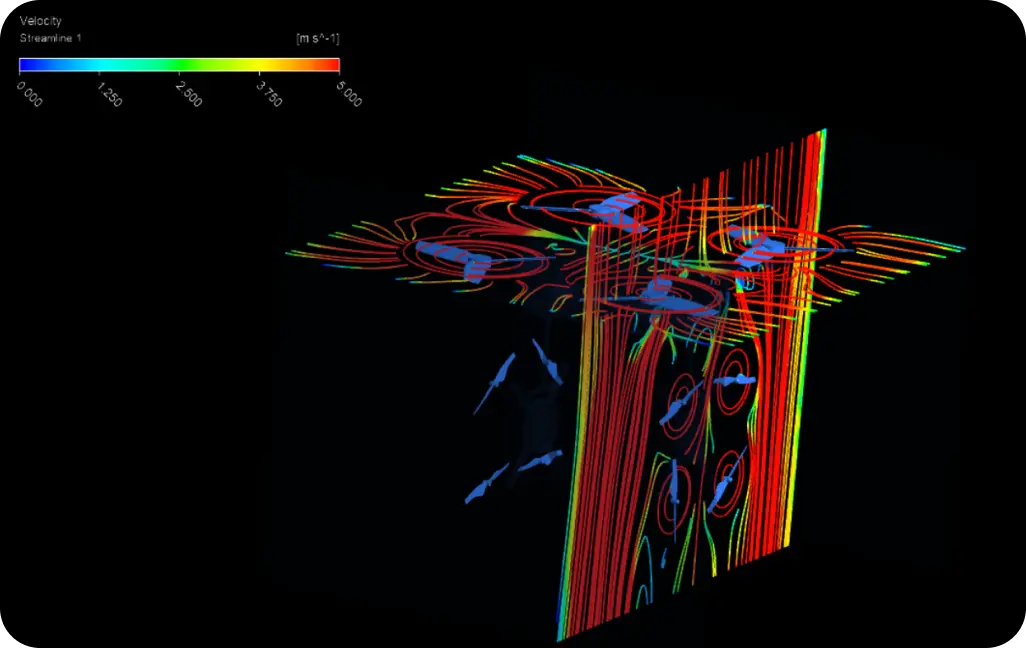Click the 3.750 tick label
Image resolution: width=1026 pixels, height=648 pixels.
270,94
